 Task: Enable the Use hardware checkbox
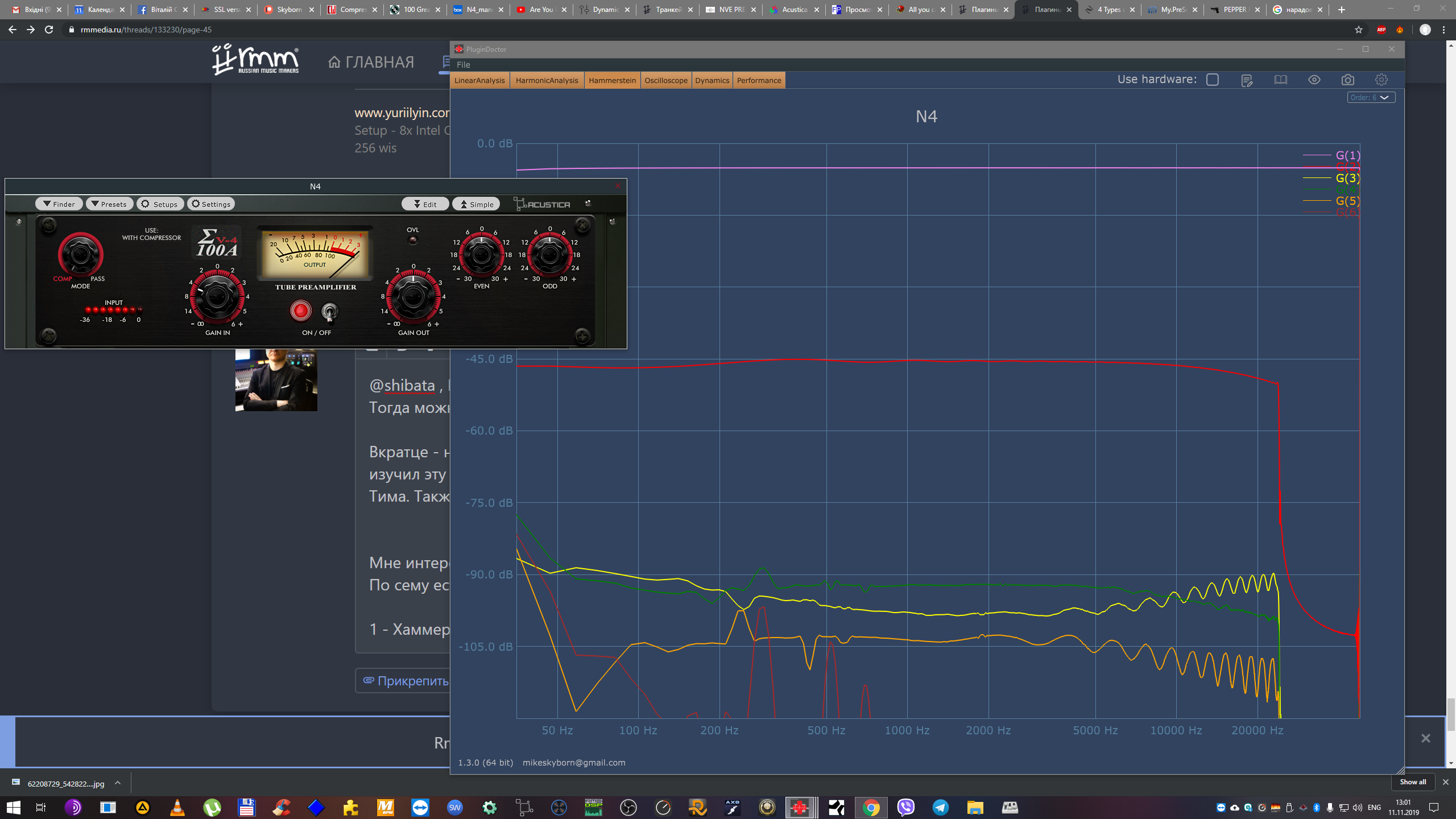coord(1213,80)
